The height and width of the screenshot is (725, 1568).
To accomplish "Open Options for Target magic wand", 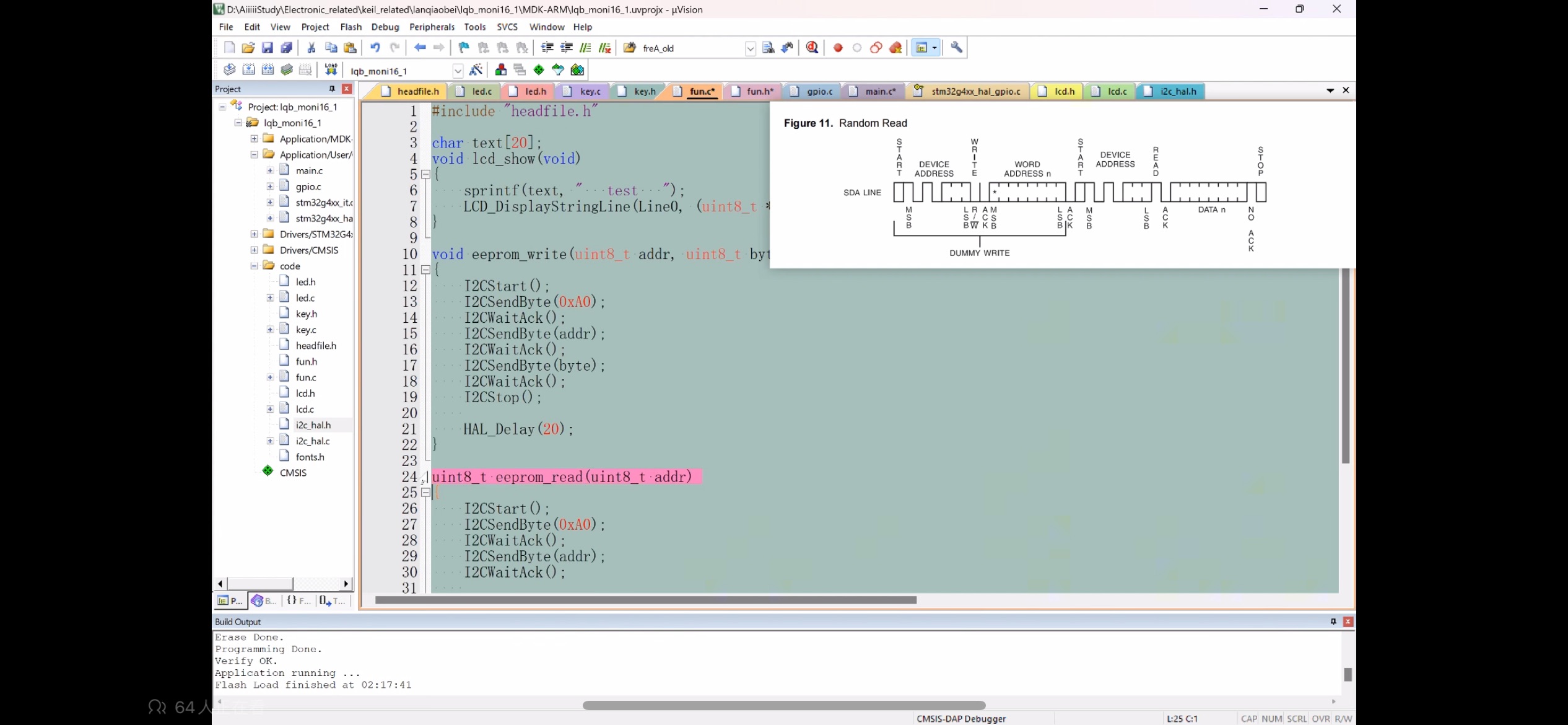I will (476, 69).
